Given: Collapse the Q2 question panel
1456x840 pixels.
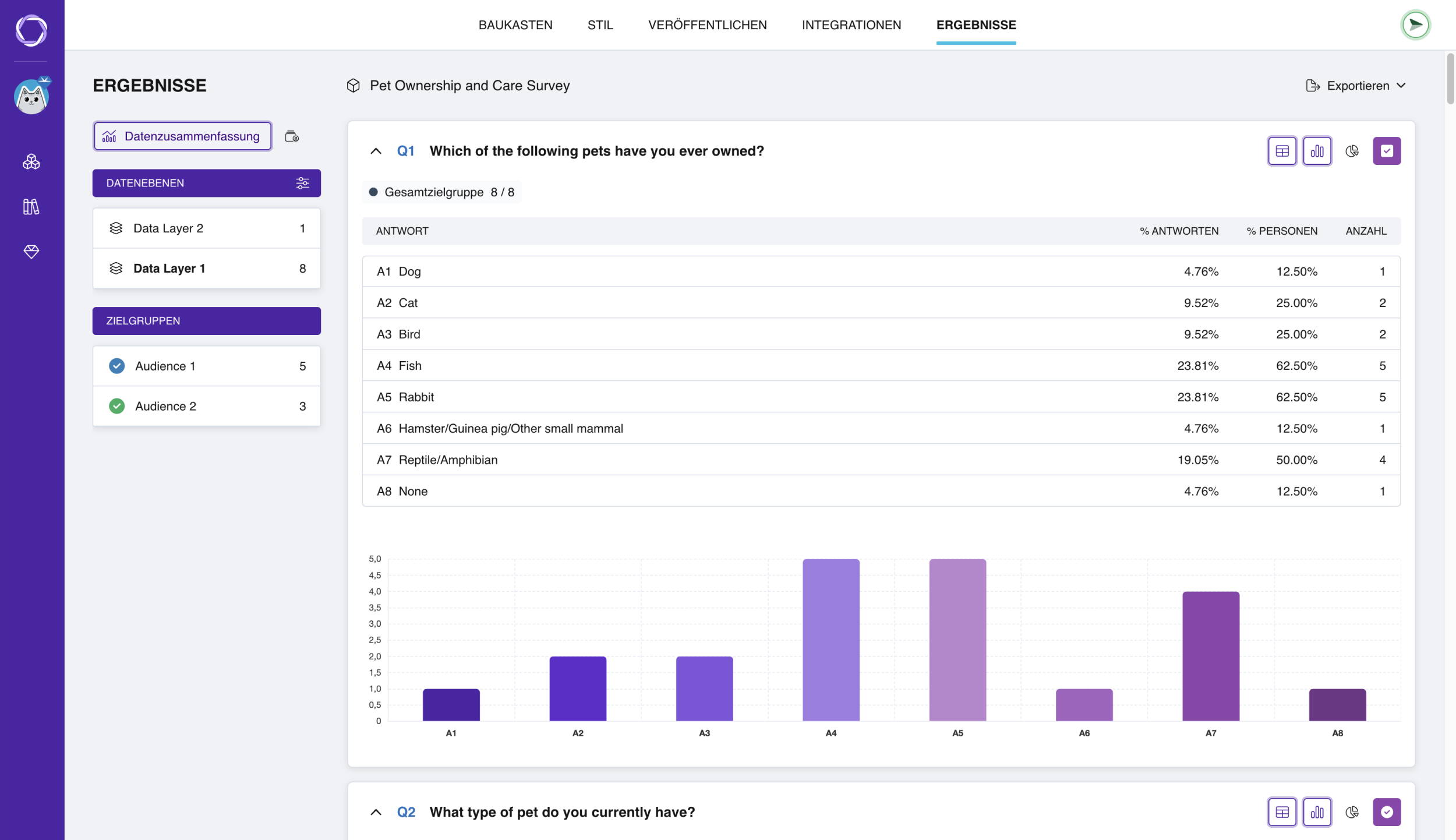Looking at the screenshot, I should (376, 812).
